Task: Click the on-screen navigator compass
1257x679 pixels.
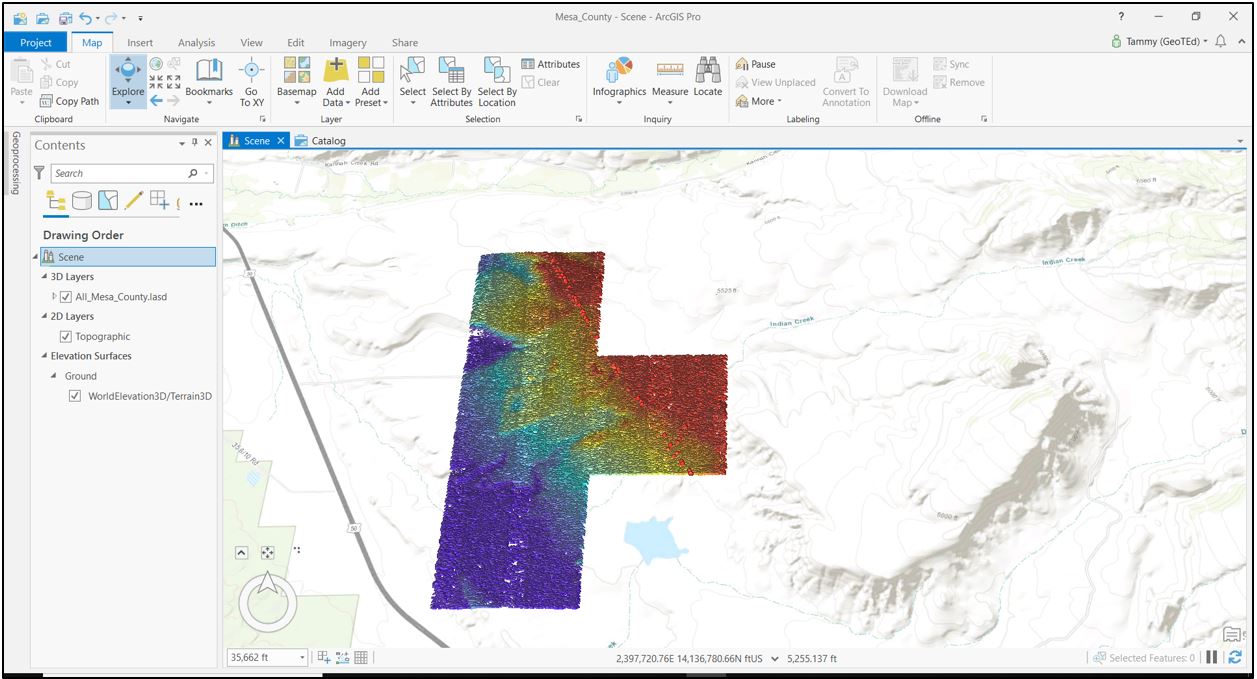Action: pos(267,599)
